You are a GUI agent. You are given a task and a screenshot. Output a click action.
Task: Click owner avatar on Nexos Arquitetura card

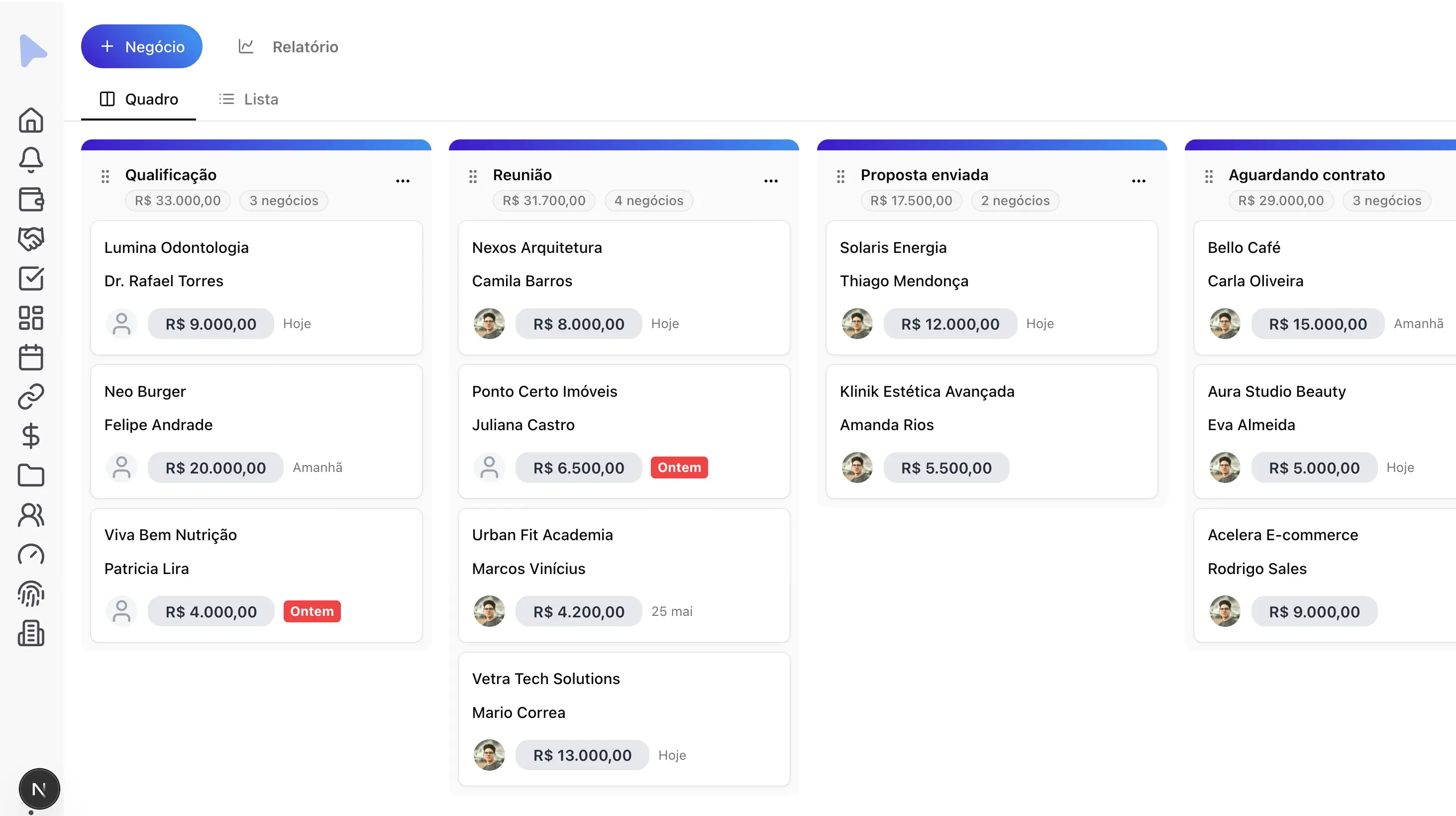point(490,324)
